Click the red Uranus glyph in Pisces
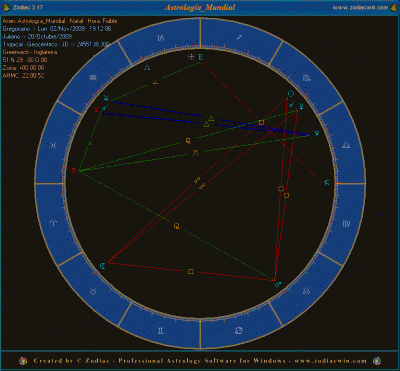 coord(74,170)
